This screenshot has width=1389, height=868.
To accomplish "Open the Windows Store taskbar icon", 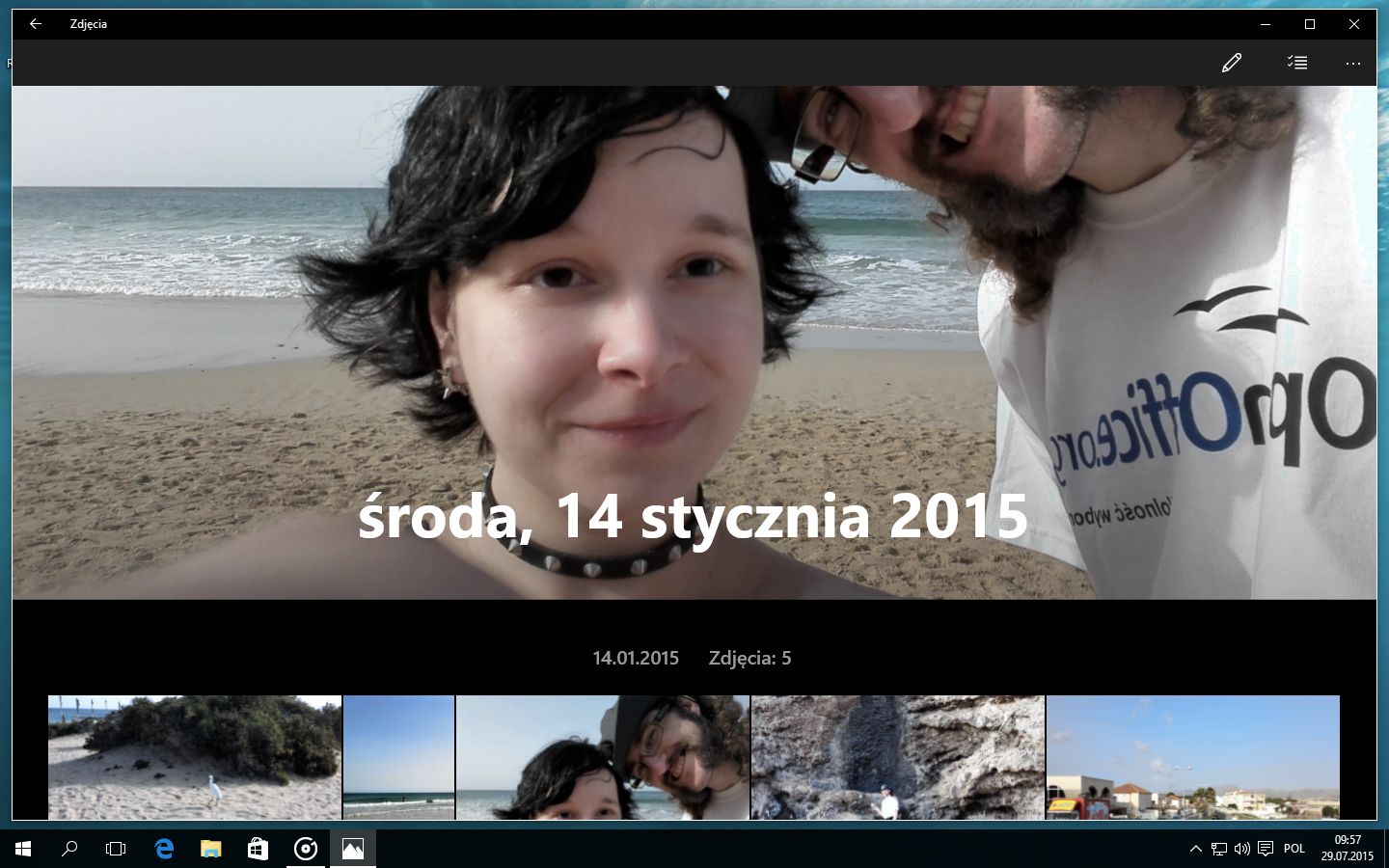I will coord(258,849).
